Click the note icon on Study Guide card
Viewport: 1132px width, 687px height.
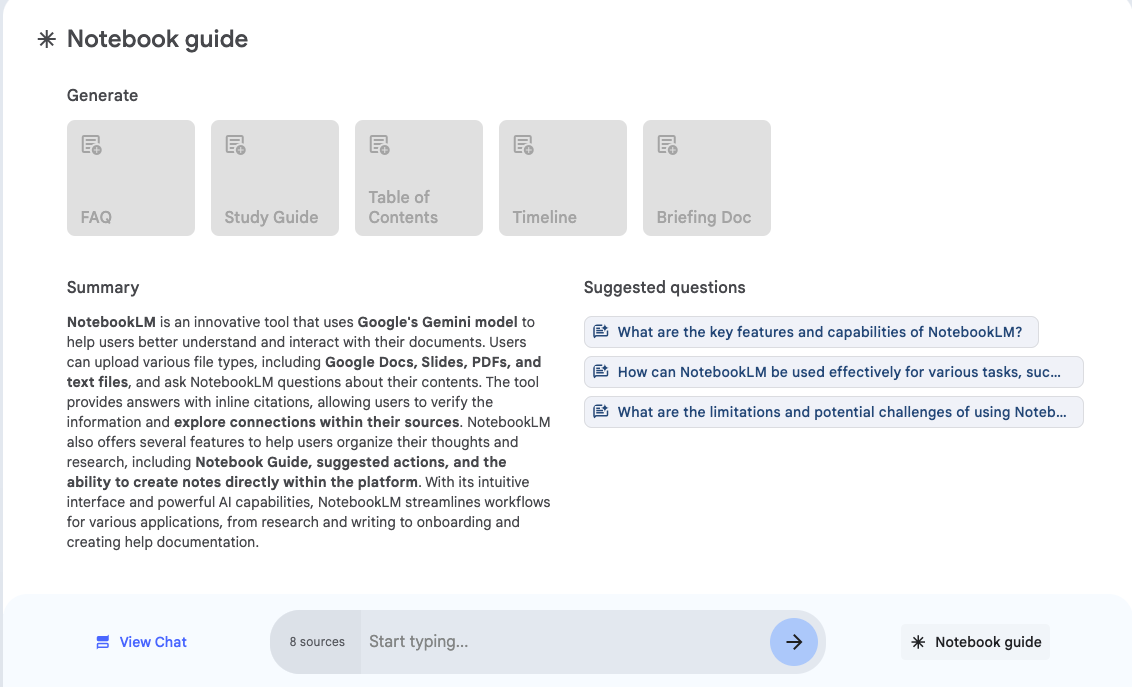(236, 145)
